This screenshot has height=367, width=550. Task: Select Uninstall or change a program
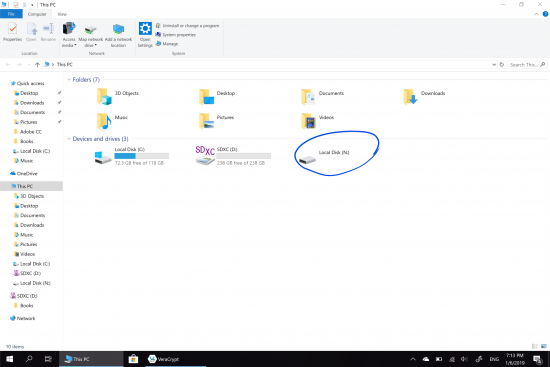tap(187, 26)
